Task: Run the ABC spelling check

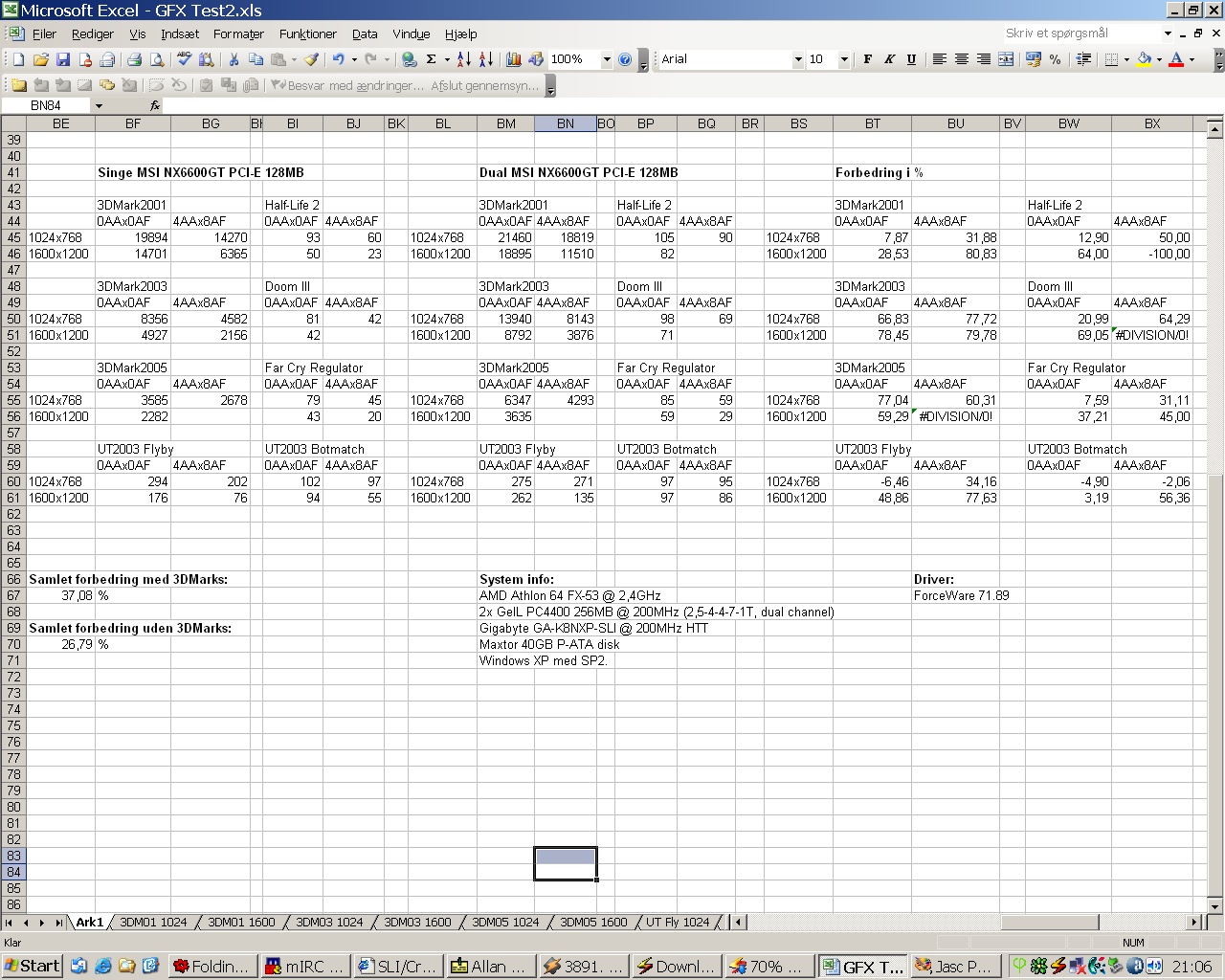Action: (184, 59)
